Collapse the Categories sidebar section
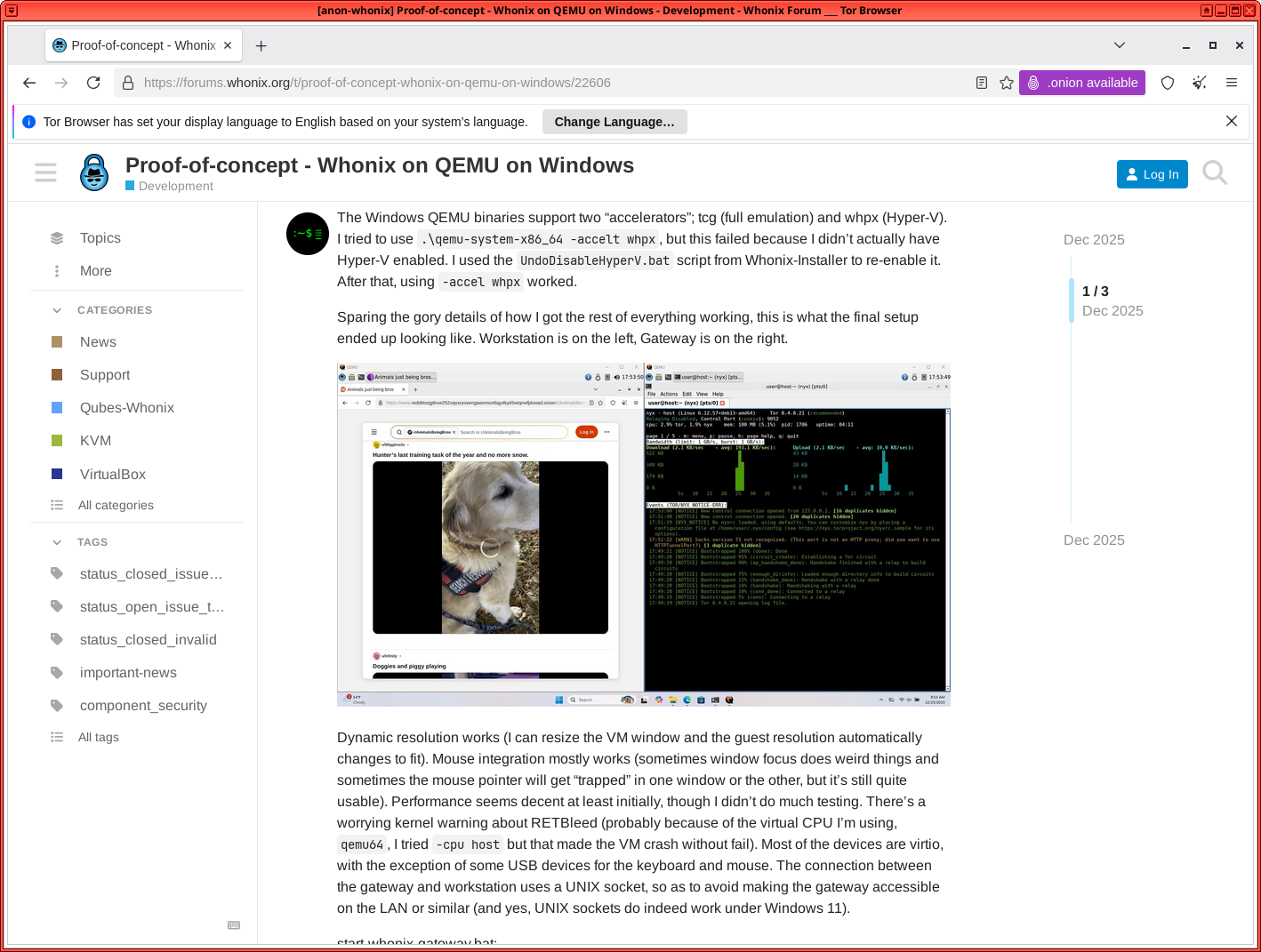This screenshot has height=952, width=1261. point(58,310)
